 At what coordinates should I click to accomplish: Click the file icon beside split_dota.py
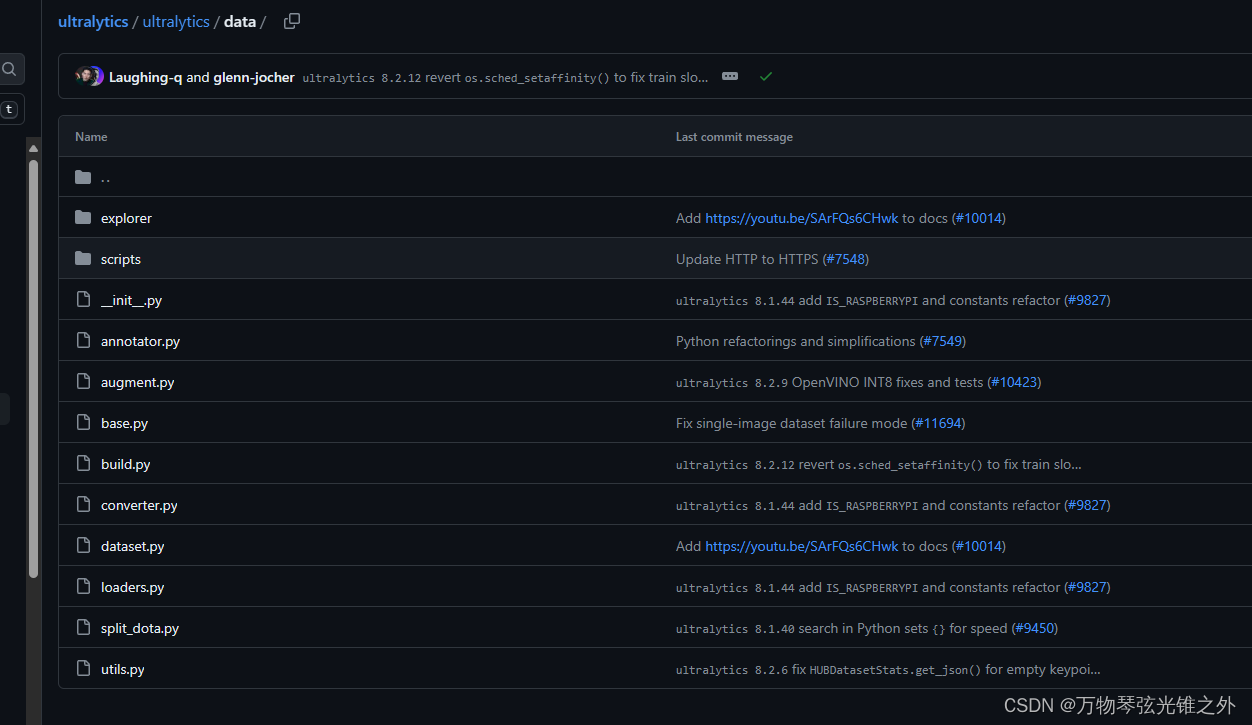click(83, 628)
